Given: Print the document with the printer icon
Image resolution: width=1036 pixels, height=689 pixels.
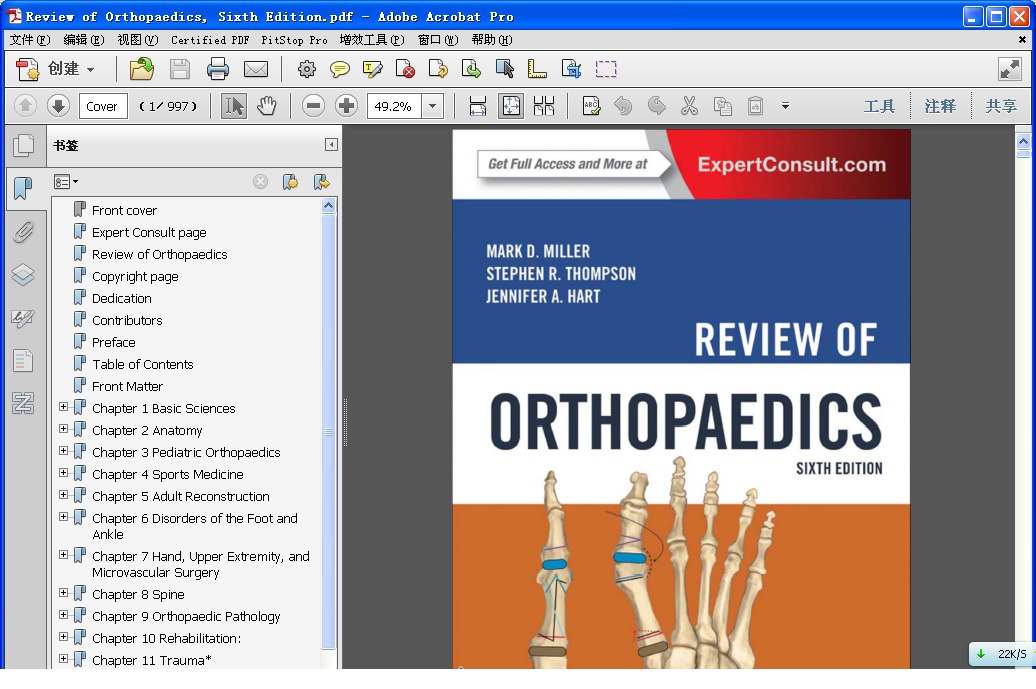Looking at the screenshot, I should (217, 69).
